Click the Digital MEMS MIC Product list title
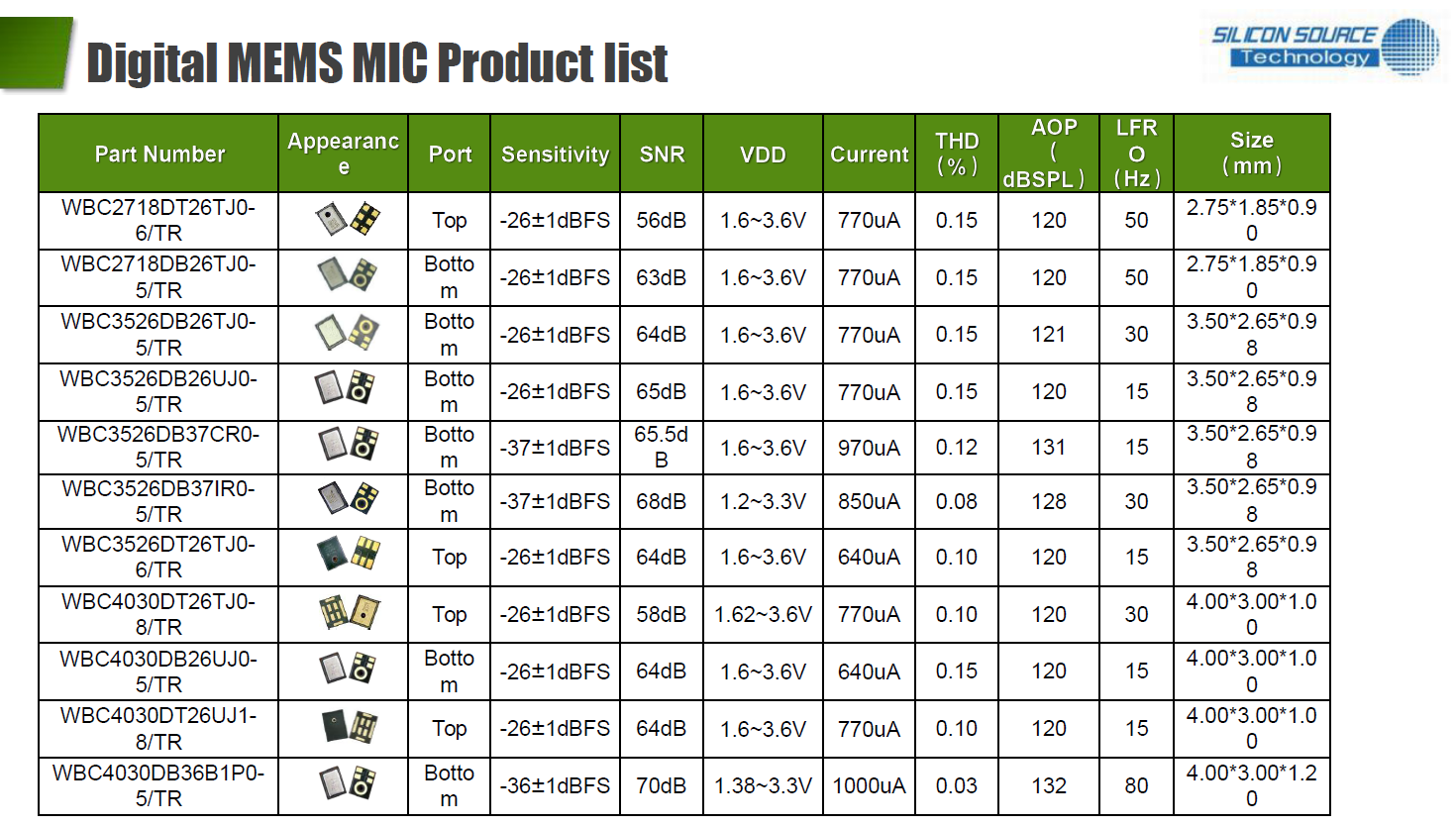1456x826 pixels. coord(376,63)
